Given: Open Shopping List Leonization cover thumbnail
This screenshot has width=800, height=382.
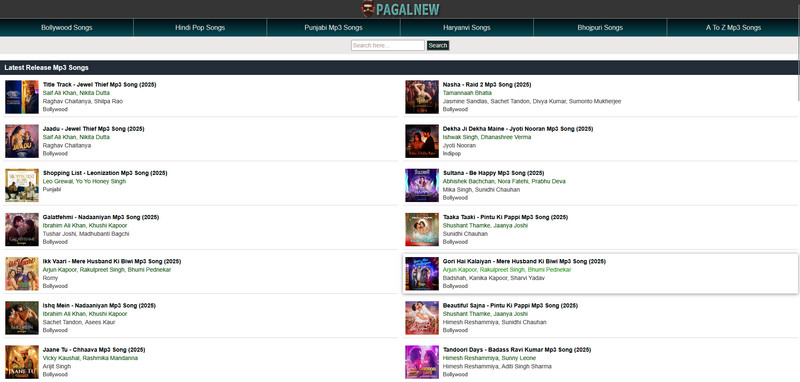Looking at the screenshot, I should point(22,185).
